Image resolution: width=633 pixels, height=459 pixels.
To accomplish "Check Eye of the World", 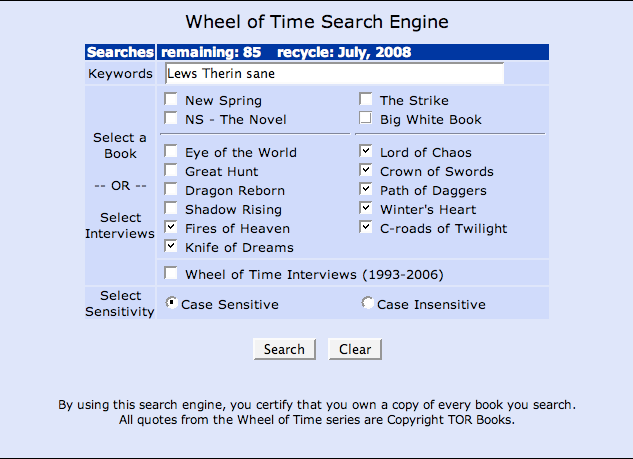I will (171, 151).
